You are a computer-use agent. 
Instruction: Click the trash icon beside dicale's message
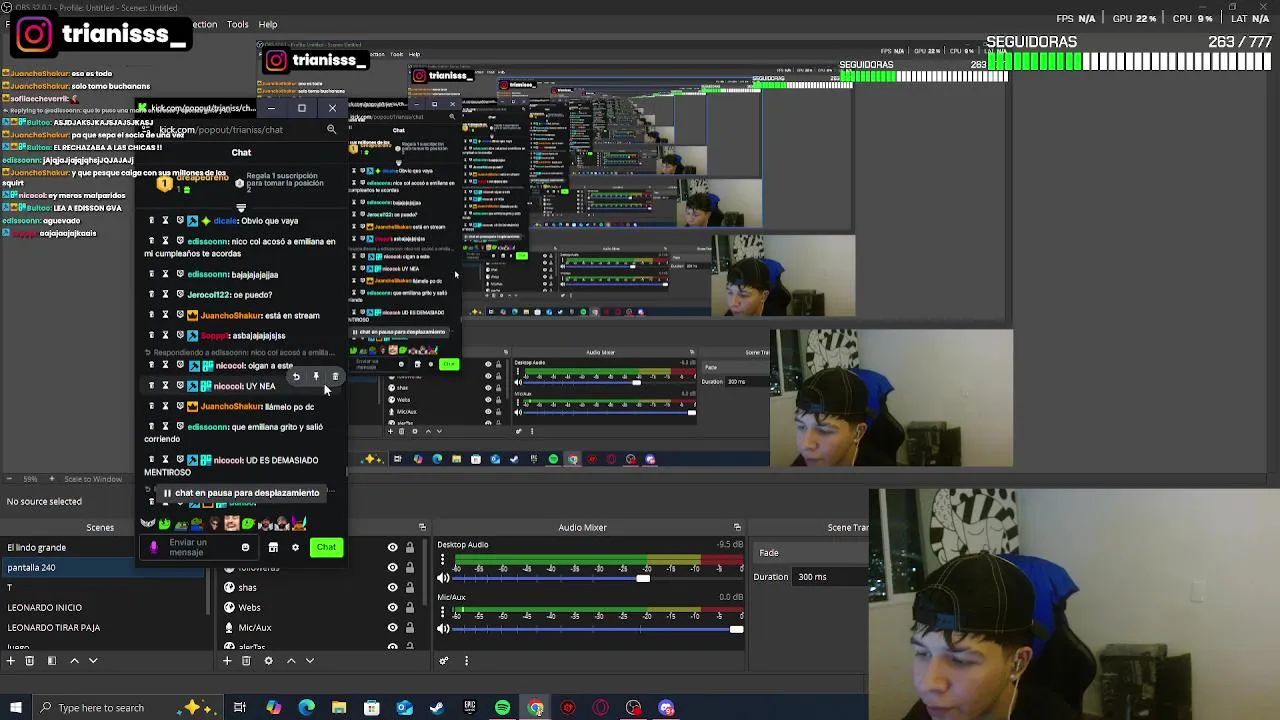click(x=152, y=221)
